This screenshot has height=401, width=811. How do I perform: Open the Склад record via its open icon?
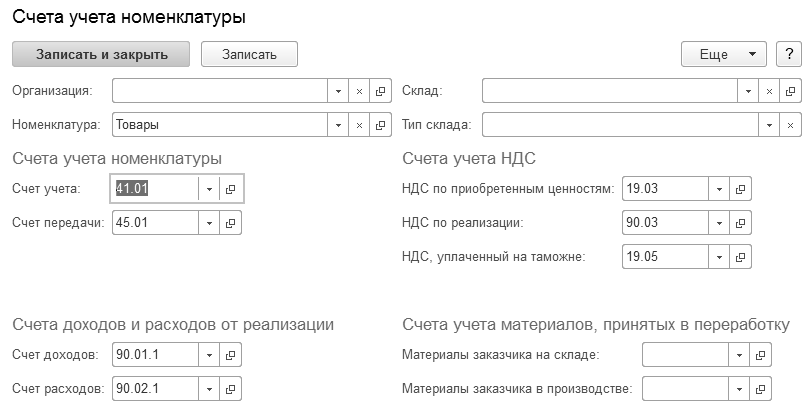pyautogui.click(x=791, y=91)
